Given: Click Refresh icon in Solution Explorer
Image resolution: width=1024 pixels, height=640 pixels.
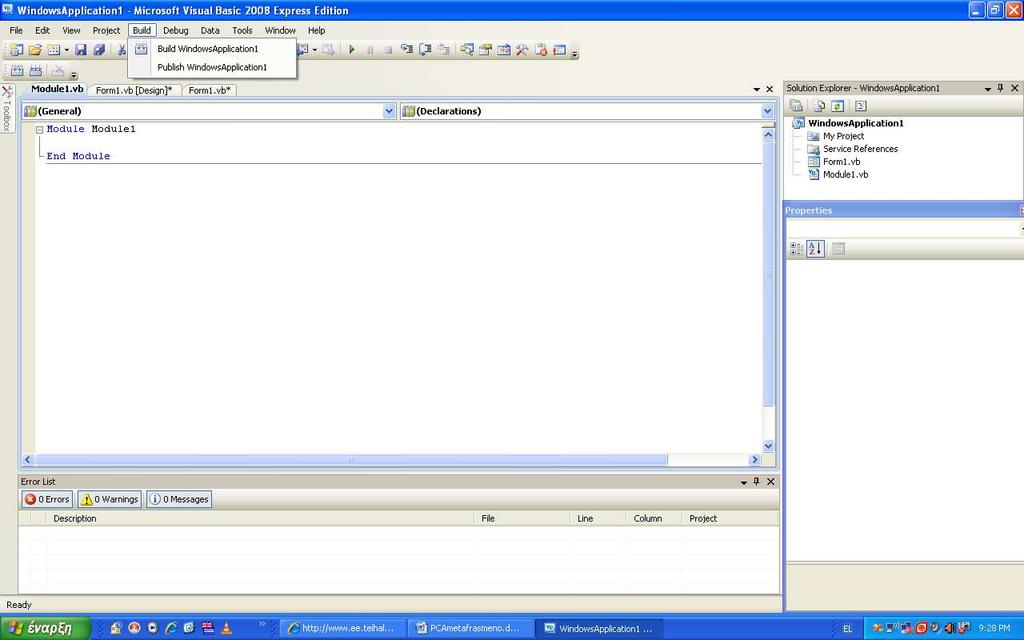Looking at the screenshot, I should 838,106.
